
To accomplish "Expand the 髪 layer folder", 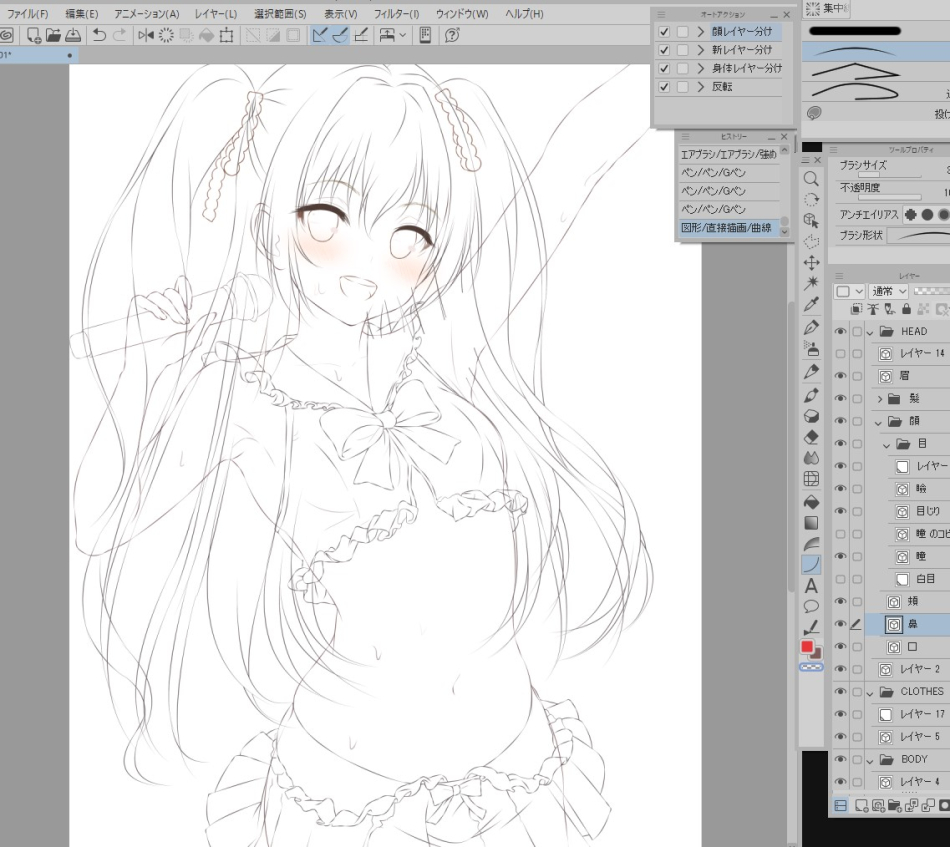I will tap(880, 399).
